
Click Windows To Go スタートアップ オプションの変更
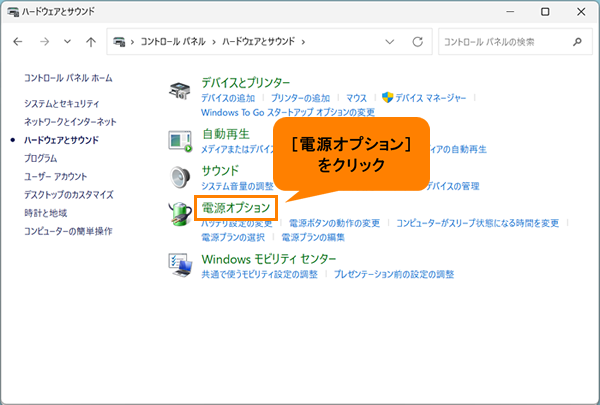pos(288,113)
